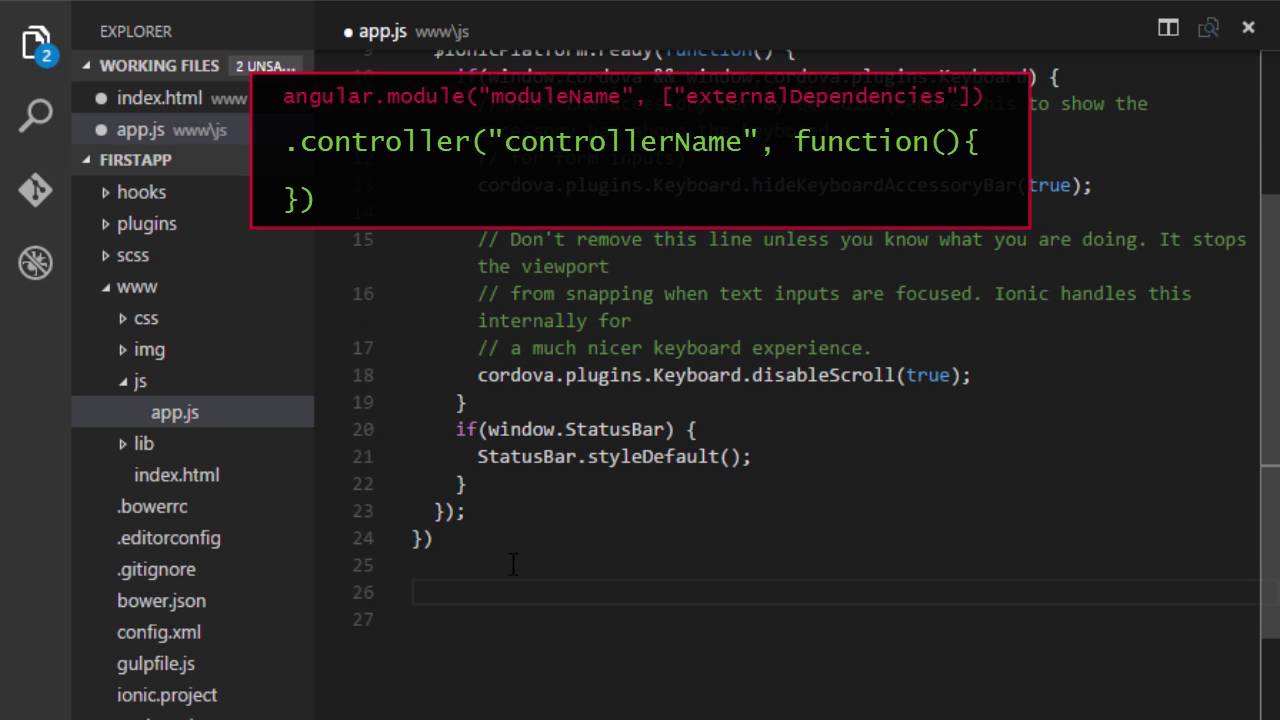Click the if(window.StatusBar) code line
The height and width of the screenshot is (720, 1280).
point(575,429)
